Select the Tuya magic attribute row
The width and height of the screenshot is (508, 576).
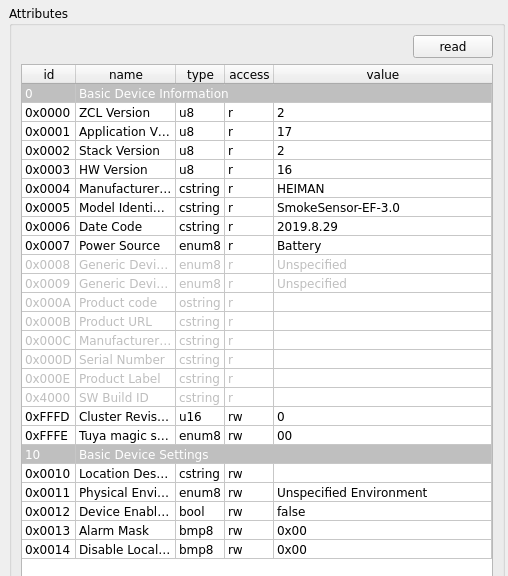(257, 436)
